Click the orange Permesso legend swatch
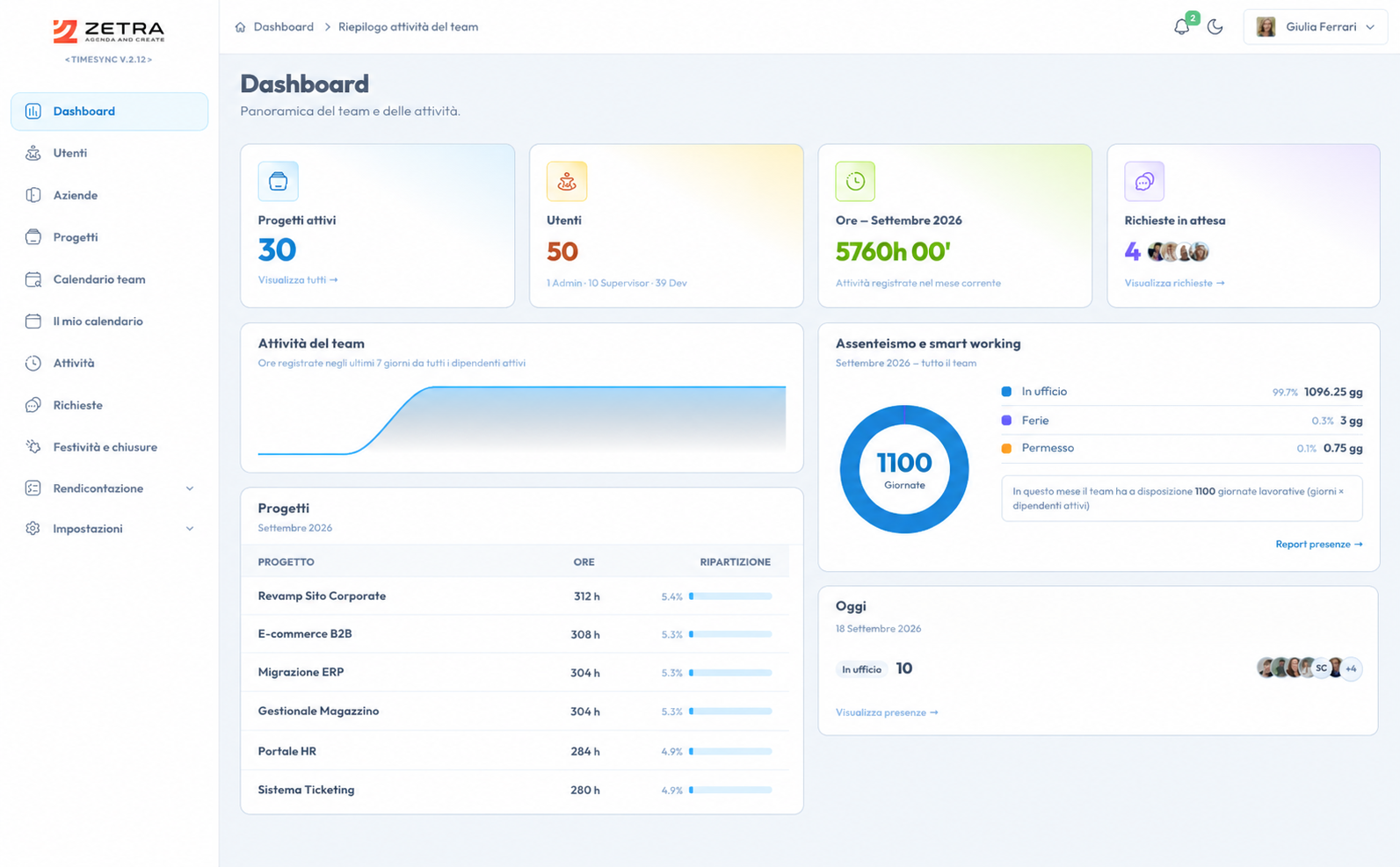 click(1006, 449)
